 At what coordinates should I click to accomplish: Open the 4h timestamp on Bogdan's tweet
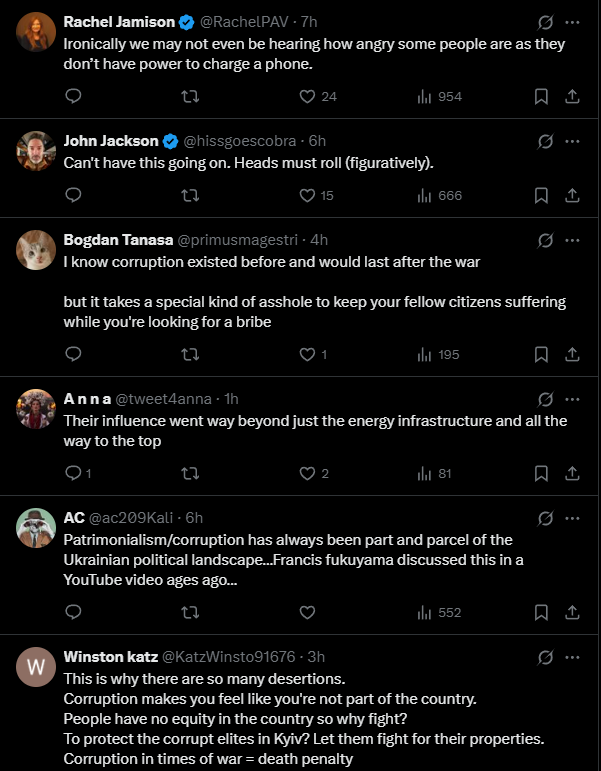pyautogui.click(x=319, y=240)
